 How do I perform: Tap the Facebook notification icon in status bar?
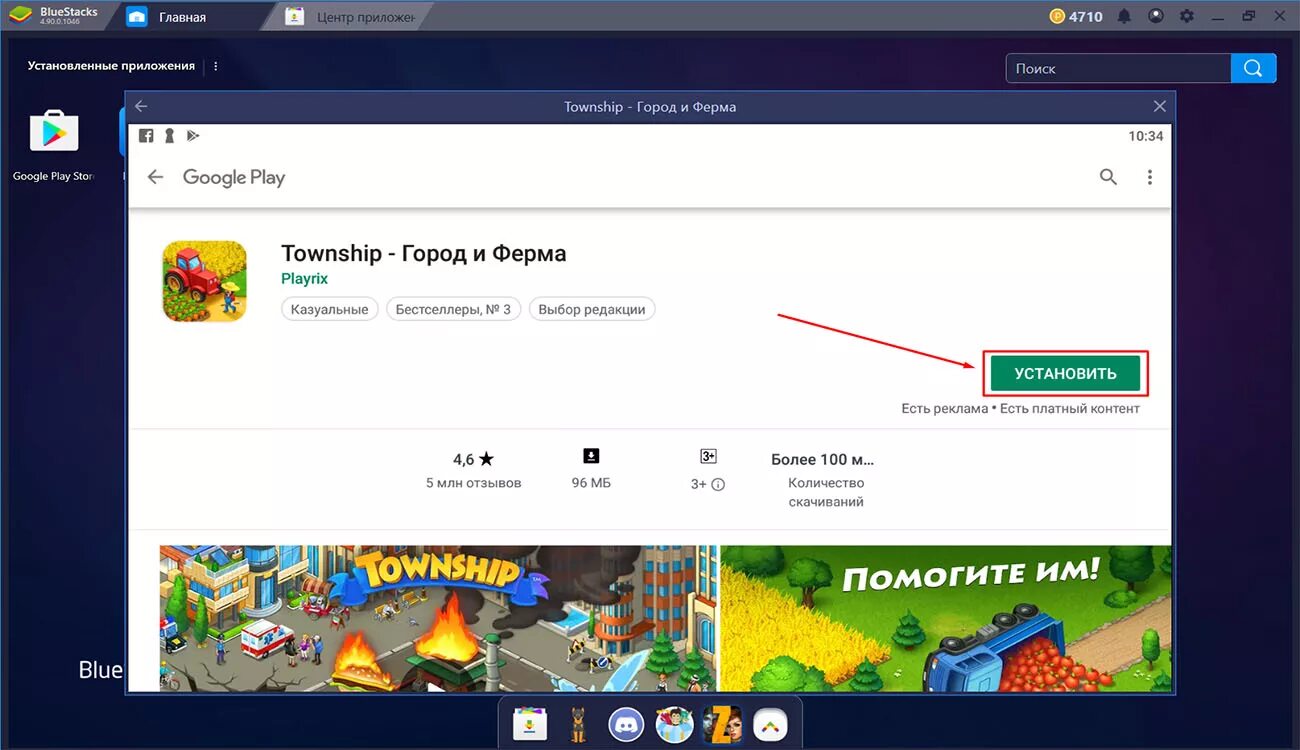pyautogui.click(x=146, y=136)
